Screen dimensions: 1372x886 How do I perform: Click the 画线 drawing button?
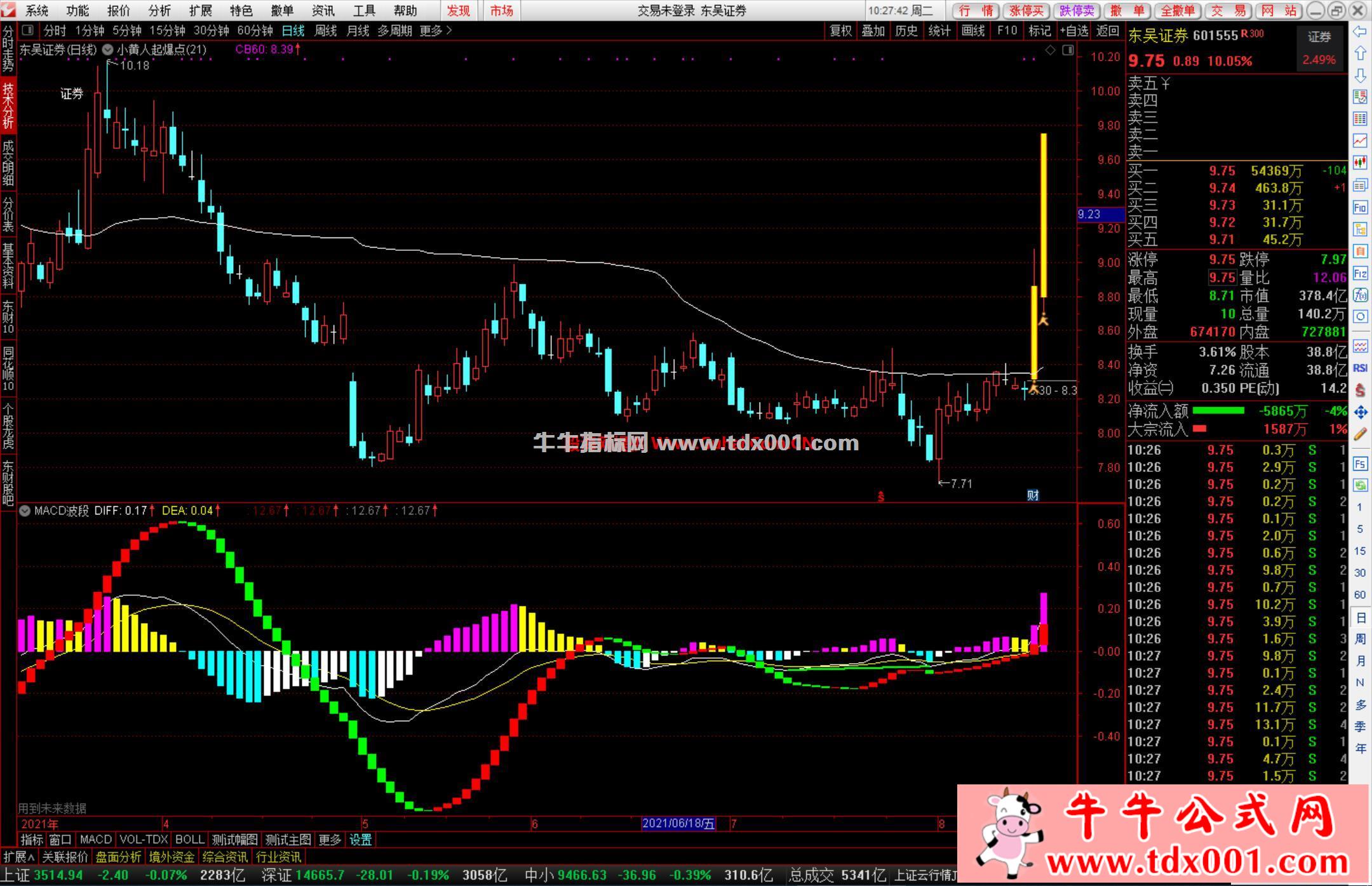pyautogui.click(x=973, y=30)
